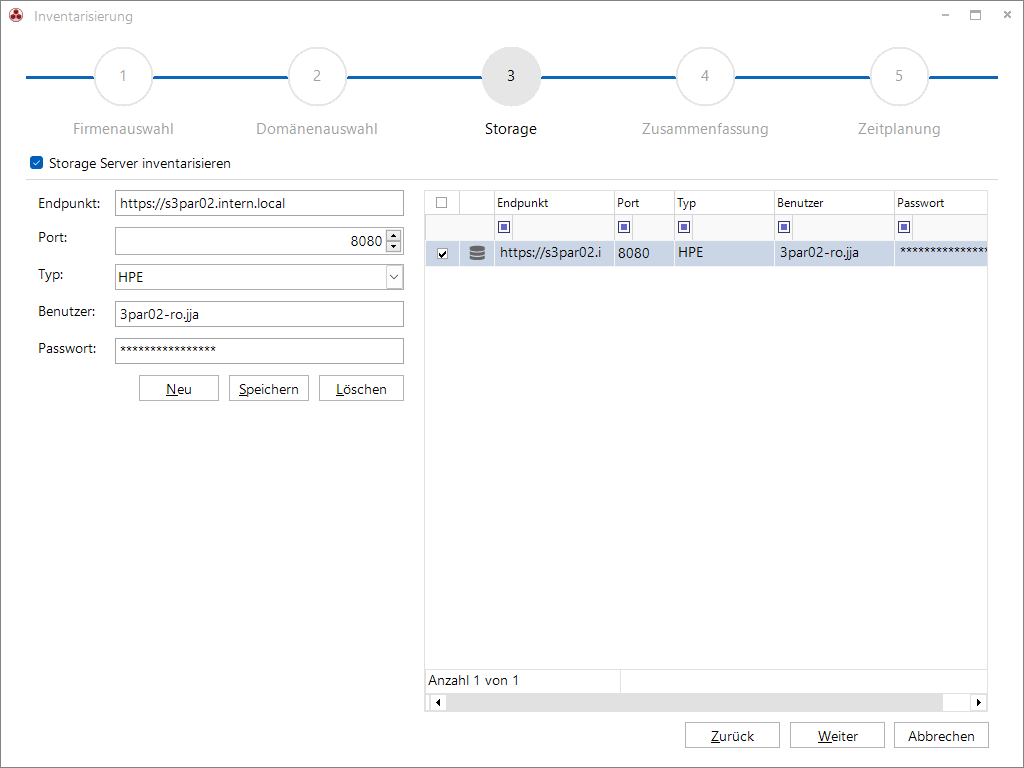The height and width of the screenshot is (768, 1024).
Task: Click masked password cell in table row
Action: (940, 253)
